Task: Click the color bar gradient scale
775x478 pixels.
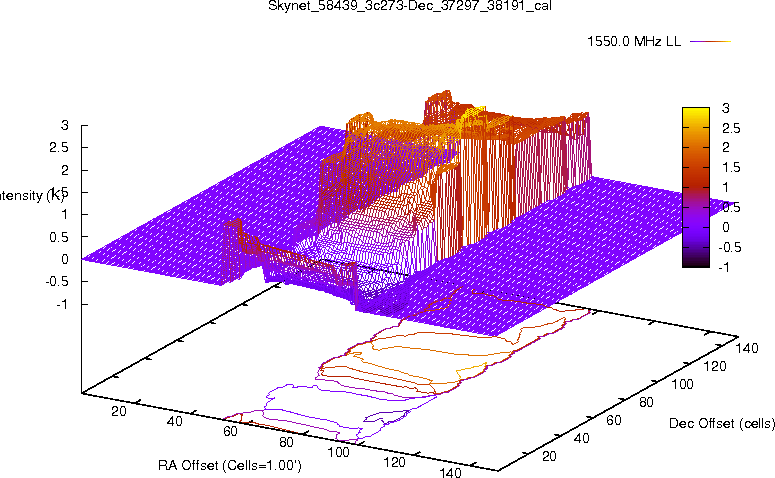Action: (695, 187)
